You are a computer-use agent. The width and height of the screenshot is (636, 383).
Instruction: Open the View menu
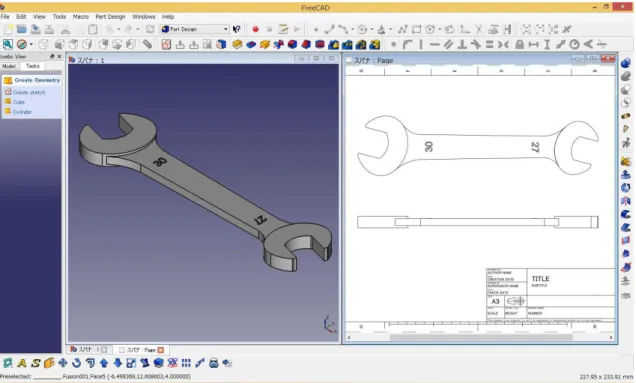(39, 17)
